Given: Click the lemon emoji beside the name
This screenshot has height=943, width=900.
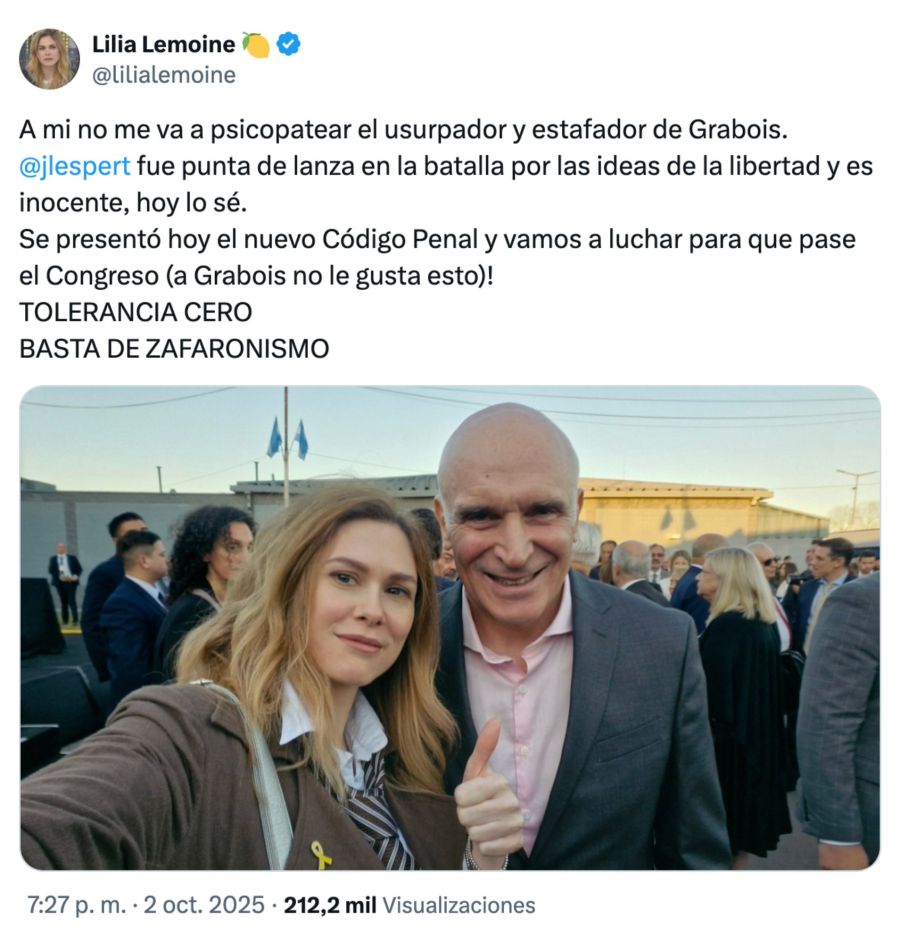Looking at the screenshot, I should (x=256, y=45).
